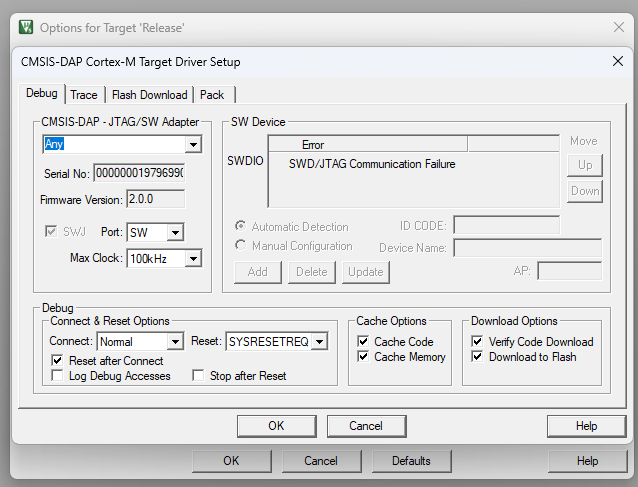Select Manual Configuration radio button
Image resolution: width=638 pixels, height=487 pixels.
point(241,245)
